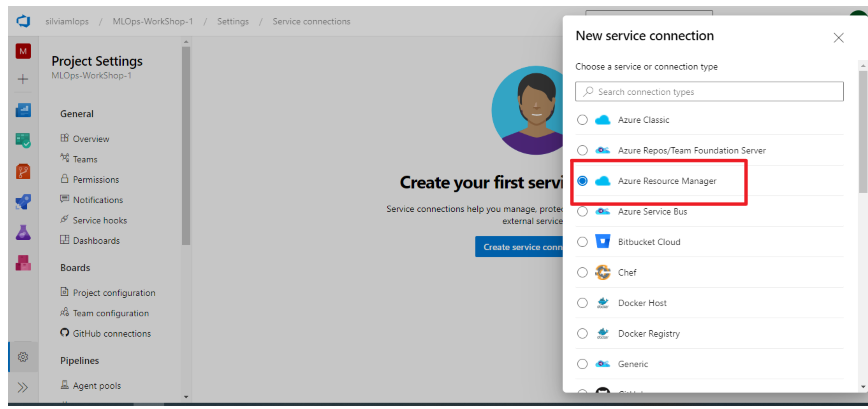
Task: Open the project M avatar icon
Action: click(x=23, y=51)
